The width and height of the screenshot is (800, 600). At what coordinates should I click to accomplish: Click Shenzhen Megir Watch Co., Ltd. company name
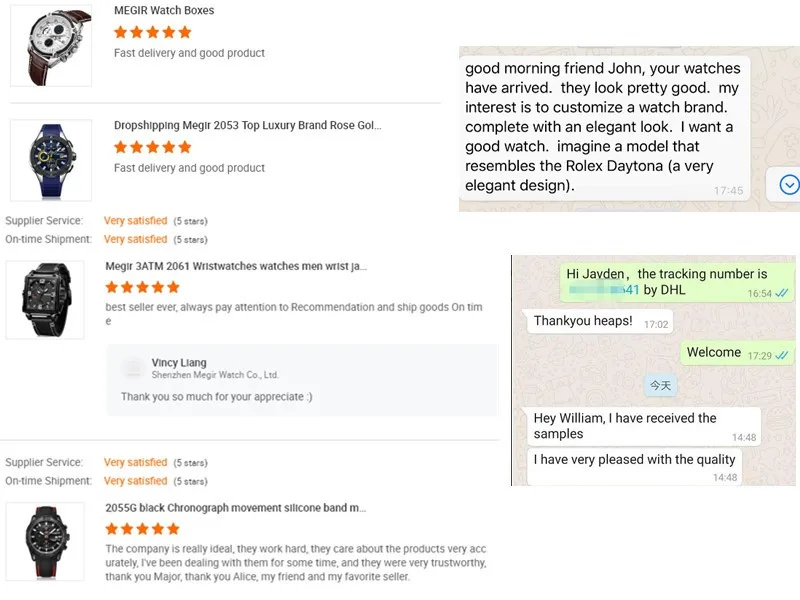click(x=215, y=375)
